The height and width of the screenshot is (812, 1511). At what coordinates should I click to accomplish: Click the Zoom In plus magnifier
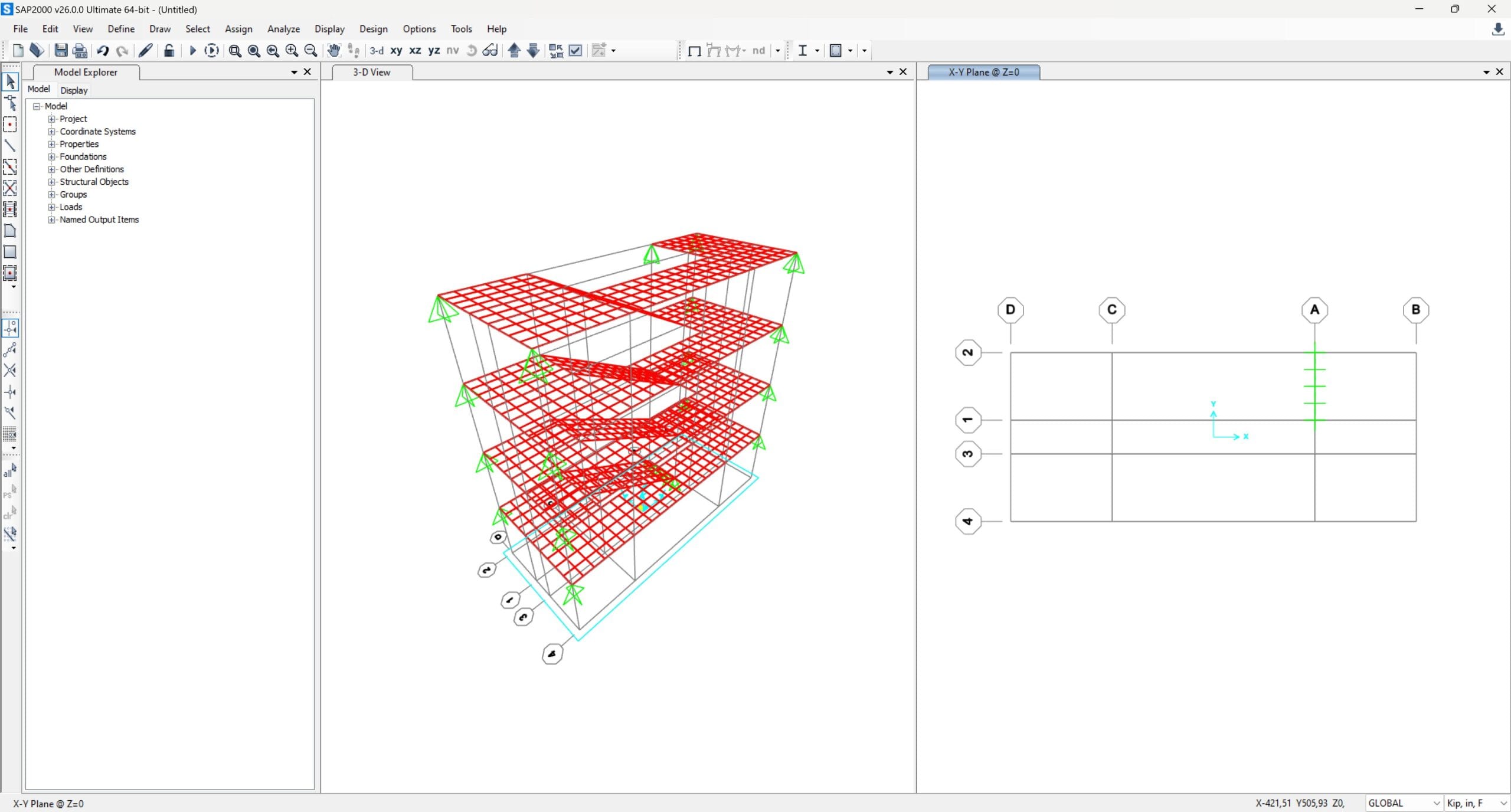click(x=292, y=51)
